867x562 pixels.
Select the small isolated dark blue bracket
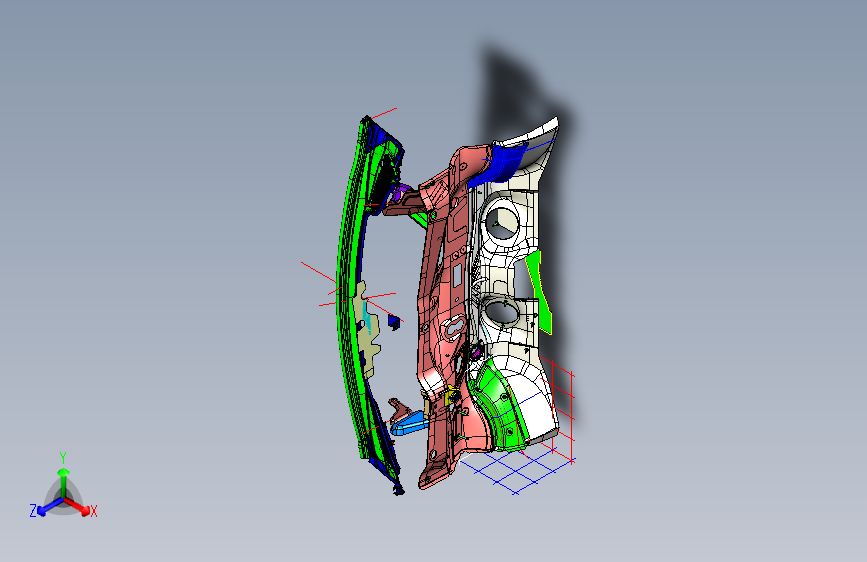tap(393, 322)
